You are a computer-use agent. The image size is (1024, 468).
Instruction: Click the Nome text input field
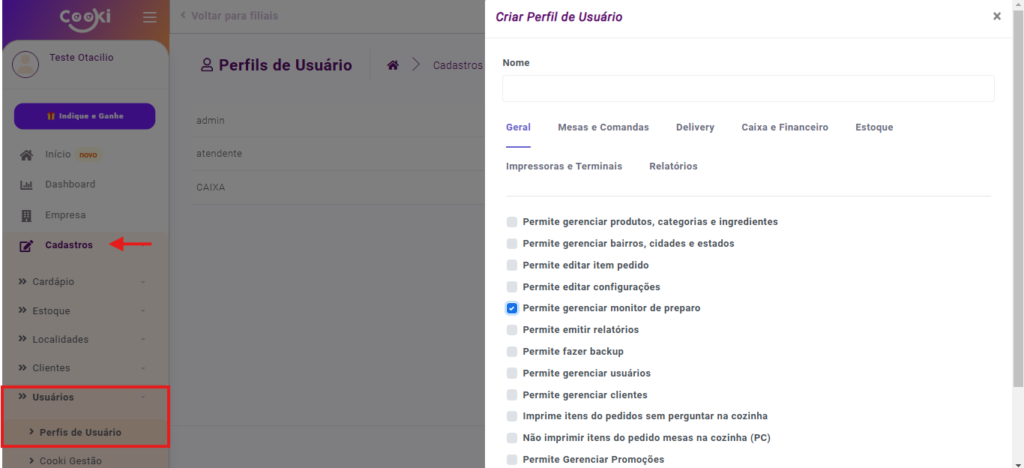748,89
